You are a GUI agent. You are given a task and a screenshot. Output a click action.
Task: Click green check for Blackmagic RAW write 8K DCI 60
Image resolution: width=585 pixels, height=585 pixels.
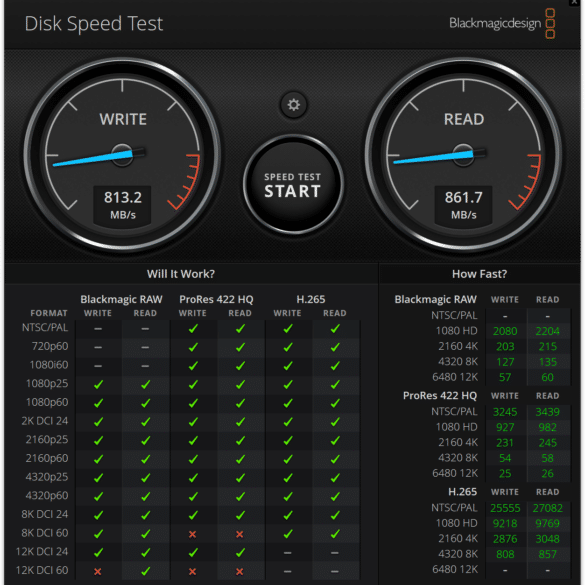click(98, 534)
